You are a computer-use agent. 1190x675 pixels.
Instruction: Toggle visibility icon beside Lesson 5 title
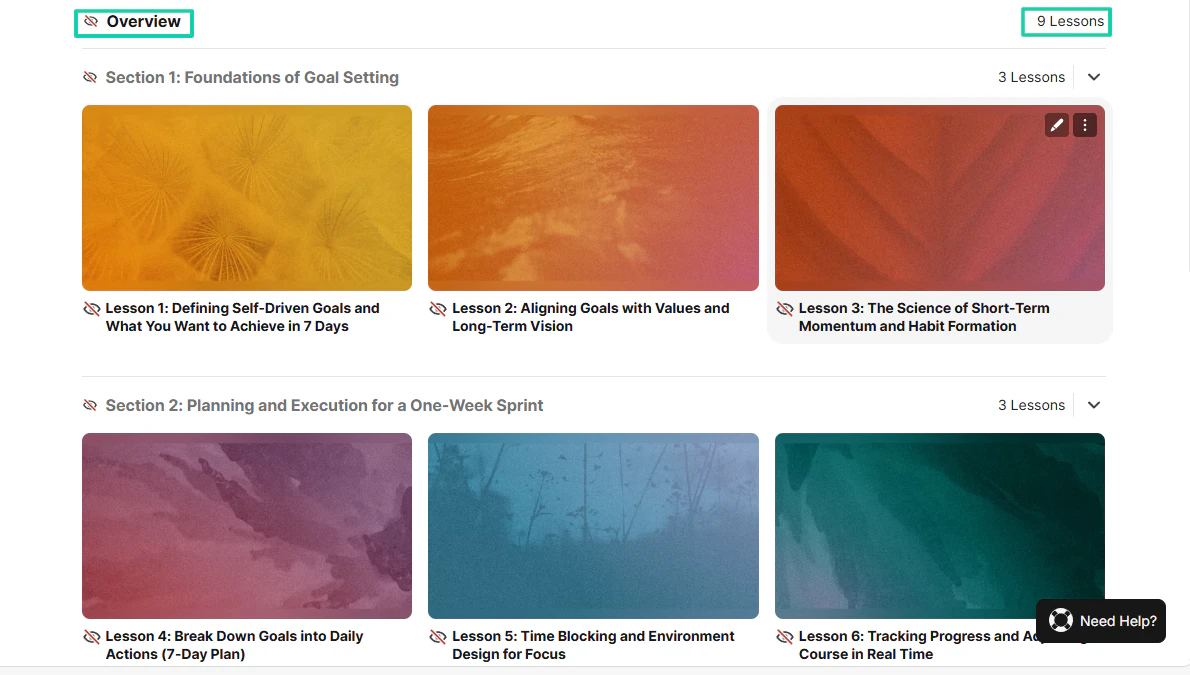[x=438, y=637]
